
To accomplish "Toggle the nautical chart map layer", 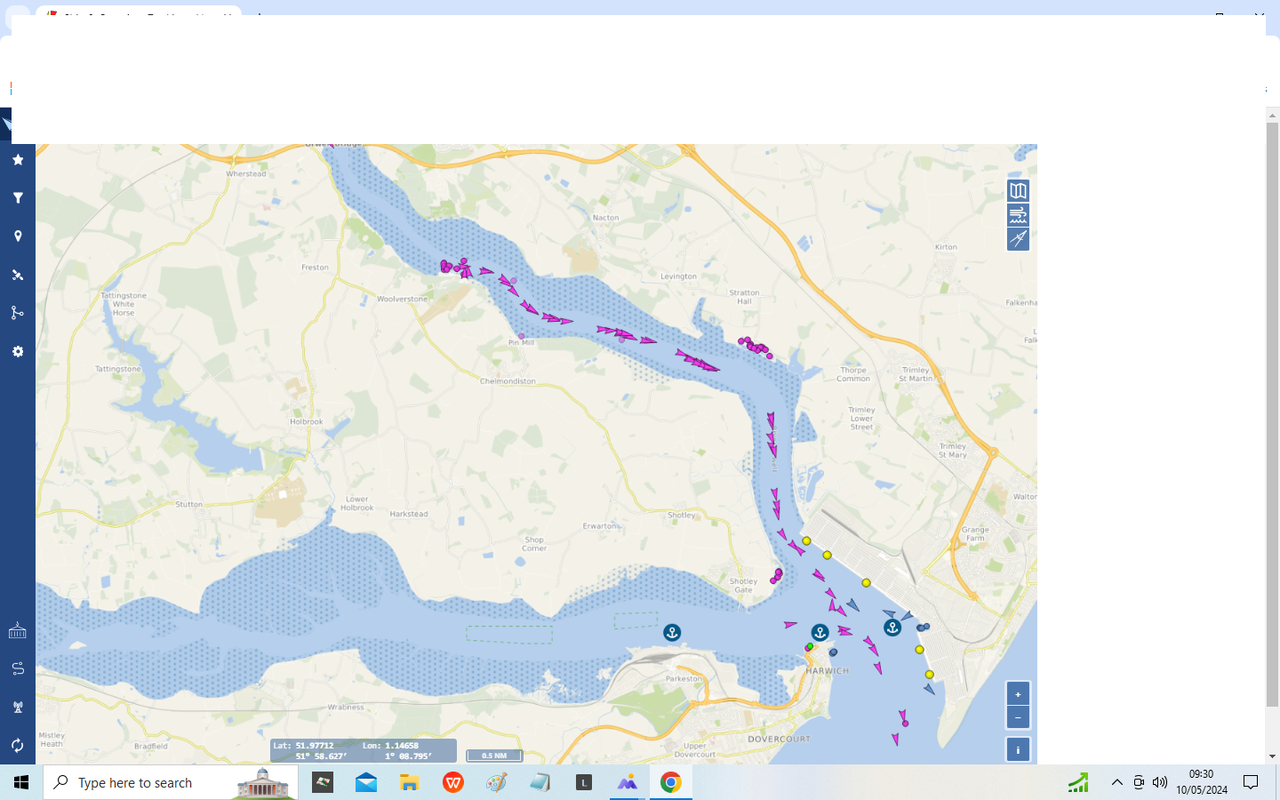I will pyautogui.click(x=1017, y=190).
